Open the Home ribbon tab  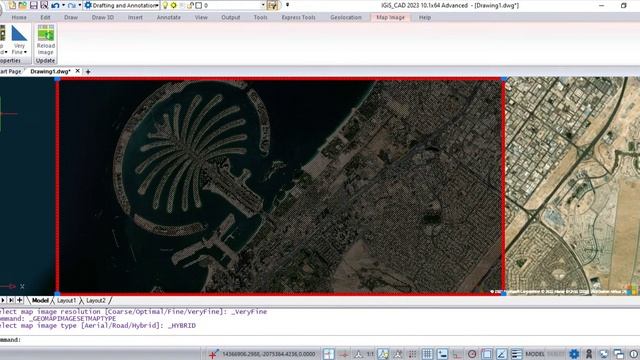(x=19, y=18)
